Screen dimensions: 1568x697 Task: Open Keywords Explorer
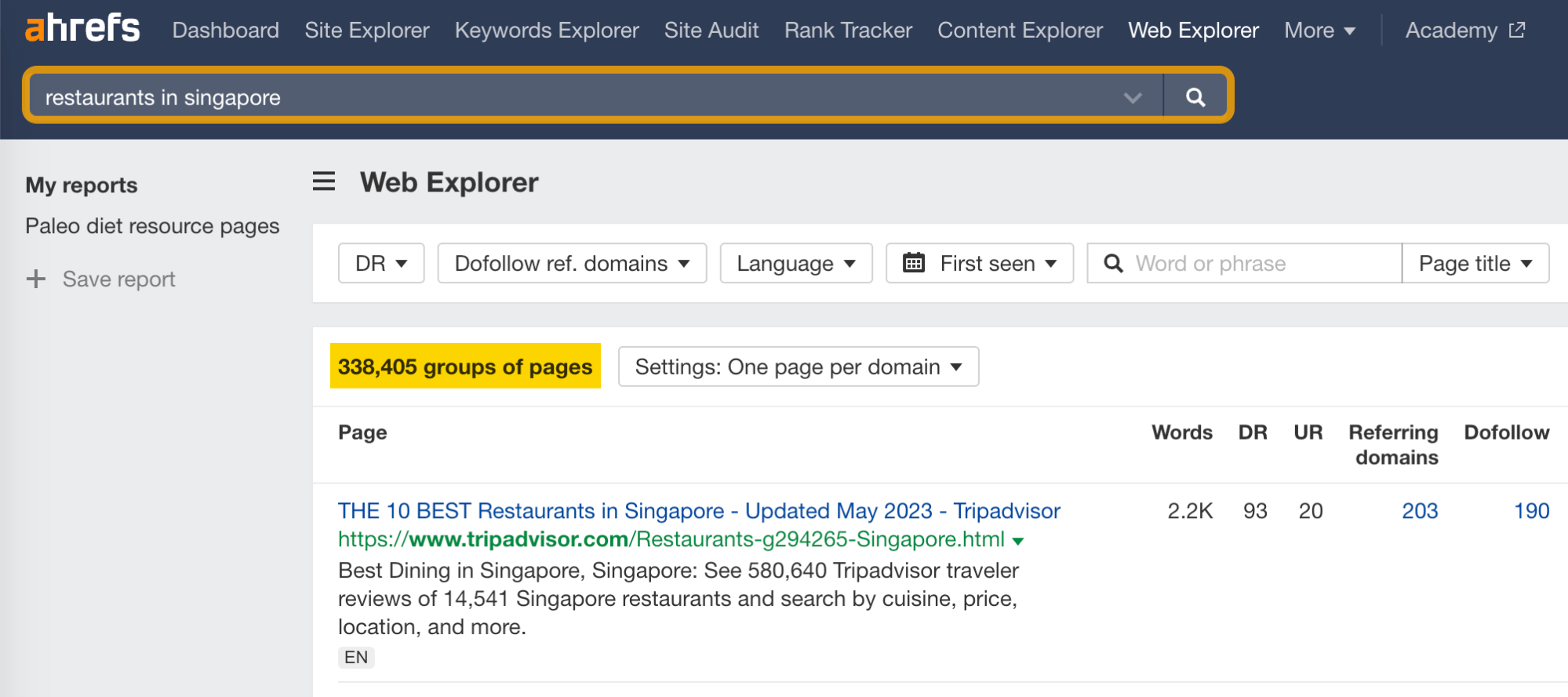(x=547, y=31)
